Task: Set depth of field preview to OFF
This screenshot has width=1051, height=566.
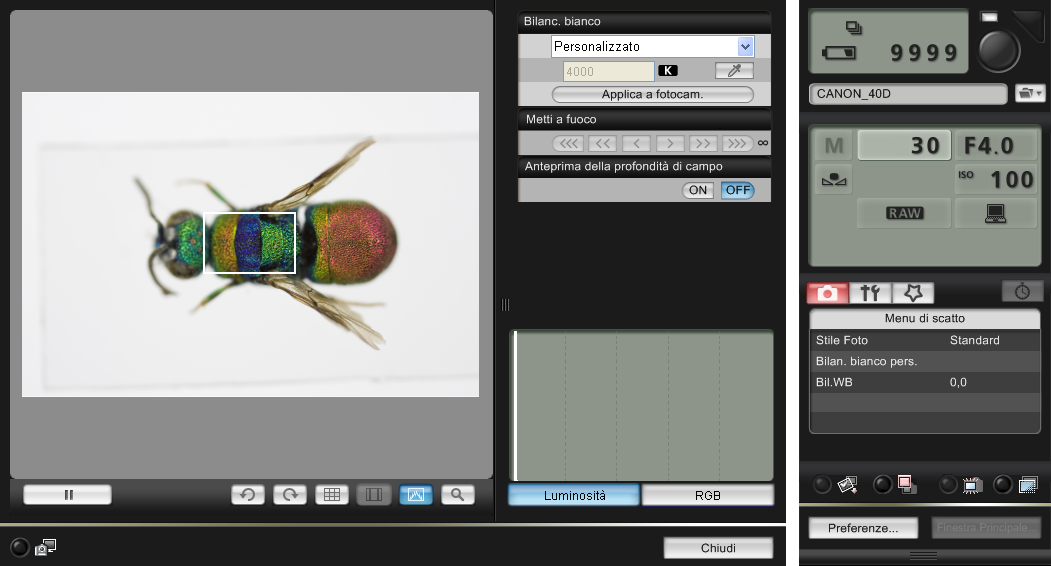Action: 737,190
